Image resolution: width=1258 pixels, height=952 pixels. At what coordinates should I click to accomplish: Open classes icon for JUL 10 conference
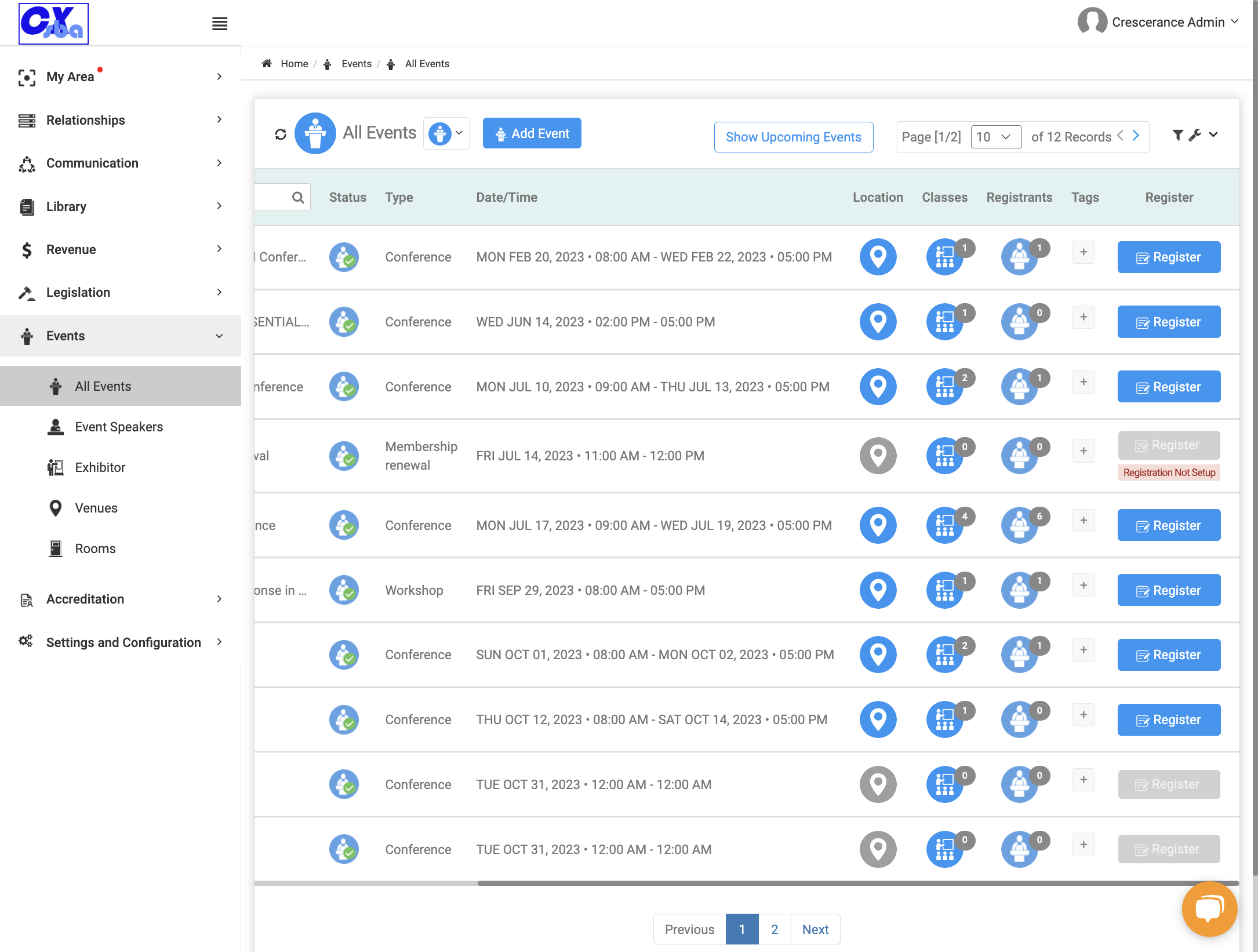point(945,387)
